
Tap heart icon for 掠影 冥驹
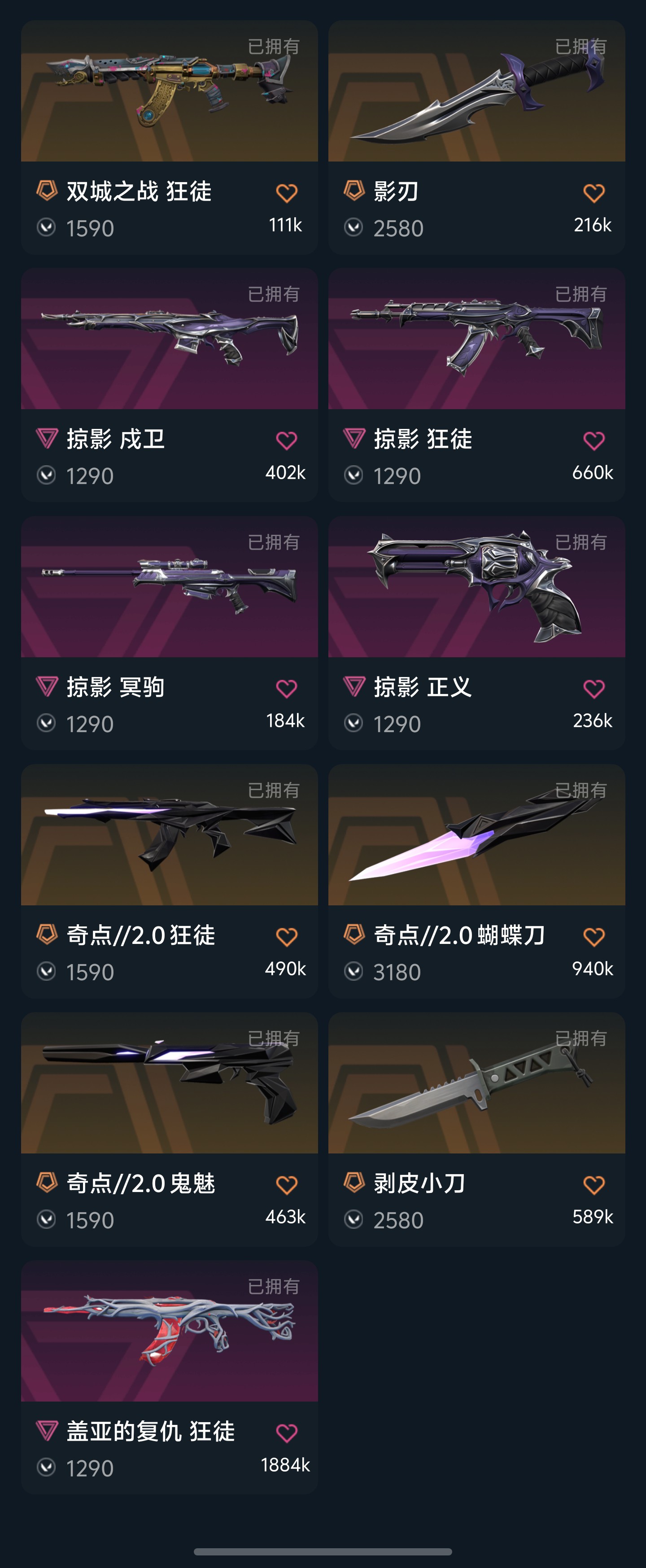pyautogui.click(x=286, y=688)
